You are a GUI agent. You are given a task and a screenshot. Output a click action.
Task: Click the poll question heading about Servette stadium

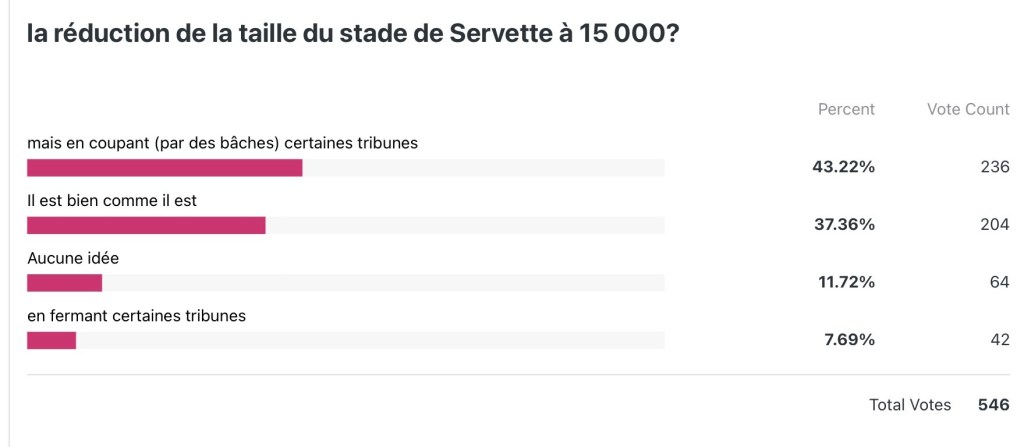tap(353, 34)
